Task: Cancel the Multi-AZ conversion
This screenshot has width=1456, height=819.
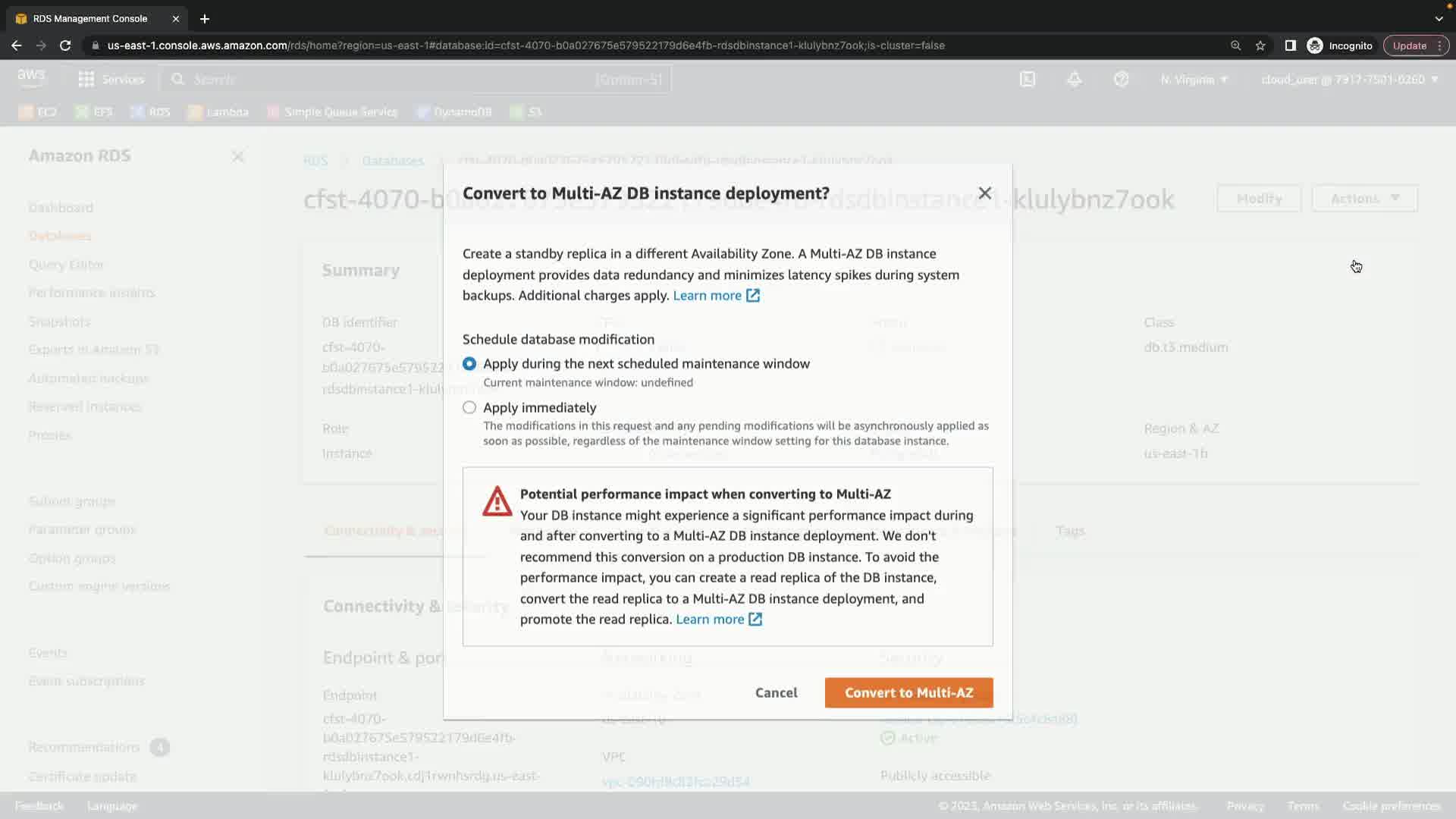Action: (776, 692)
